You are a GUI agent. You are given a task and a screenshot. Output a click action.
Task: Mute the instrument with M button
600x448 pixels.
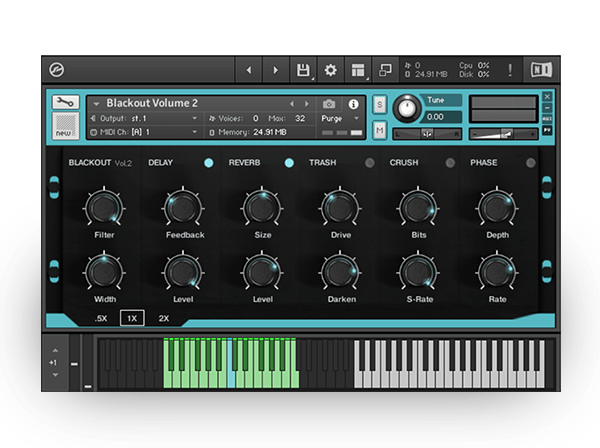point(379,130)
